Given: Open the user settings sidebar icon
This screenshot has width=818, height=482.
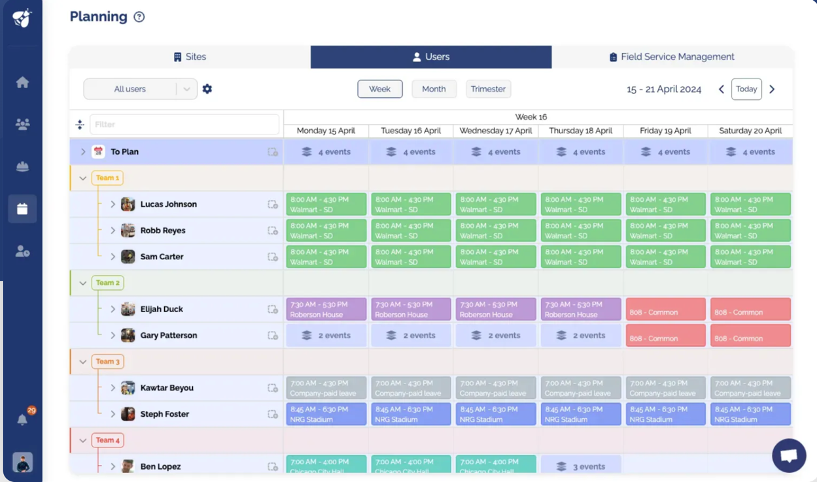Looking at the screenshot, I should click(22, 251).
